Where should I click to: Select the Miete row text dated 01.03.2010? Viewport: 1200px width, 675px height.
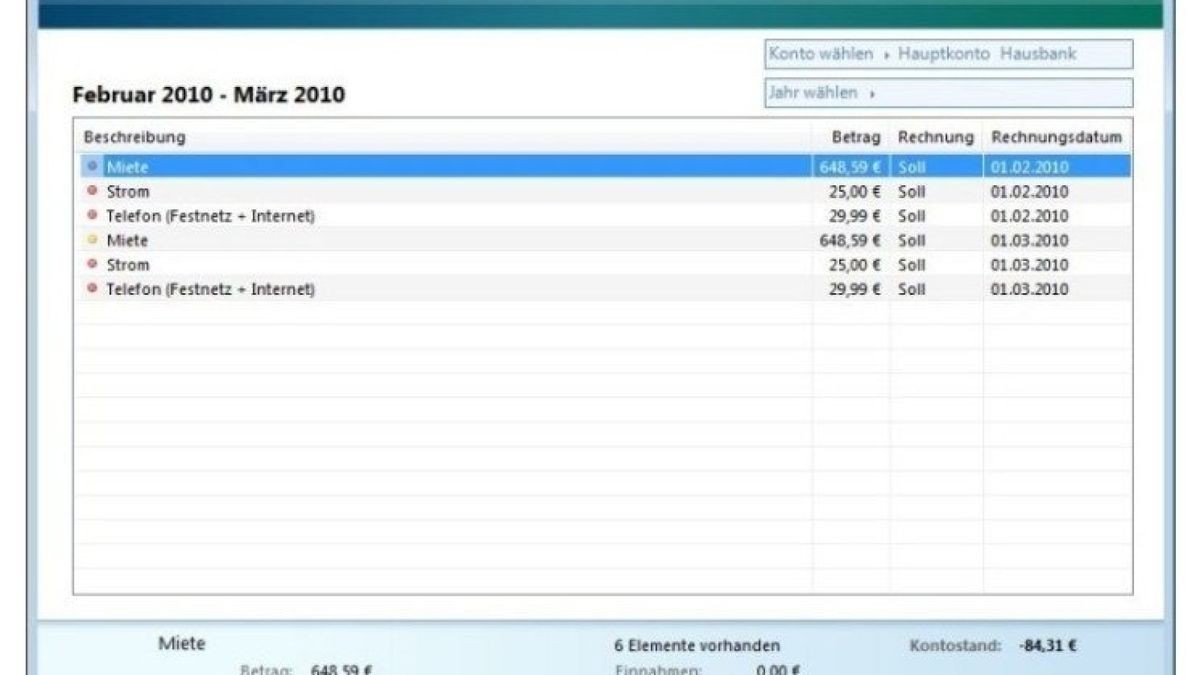pyautogui.click(x=127, y=241)
